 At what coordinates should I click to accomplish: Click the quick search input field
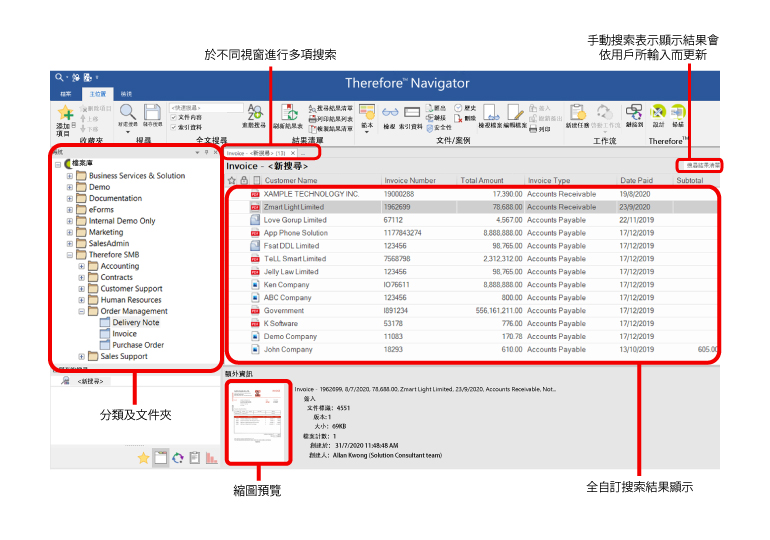click(206, 106)
